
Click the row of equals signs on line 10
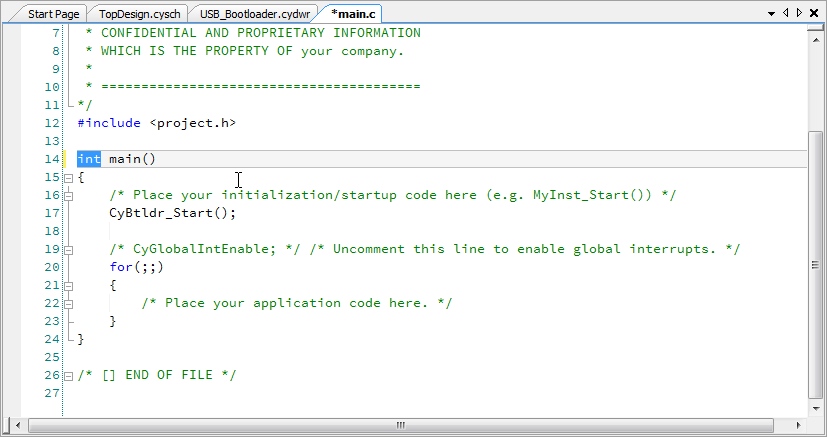(261, 86)
